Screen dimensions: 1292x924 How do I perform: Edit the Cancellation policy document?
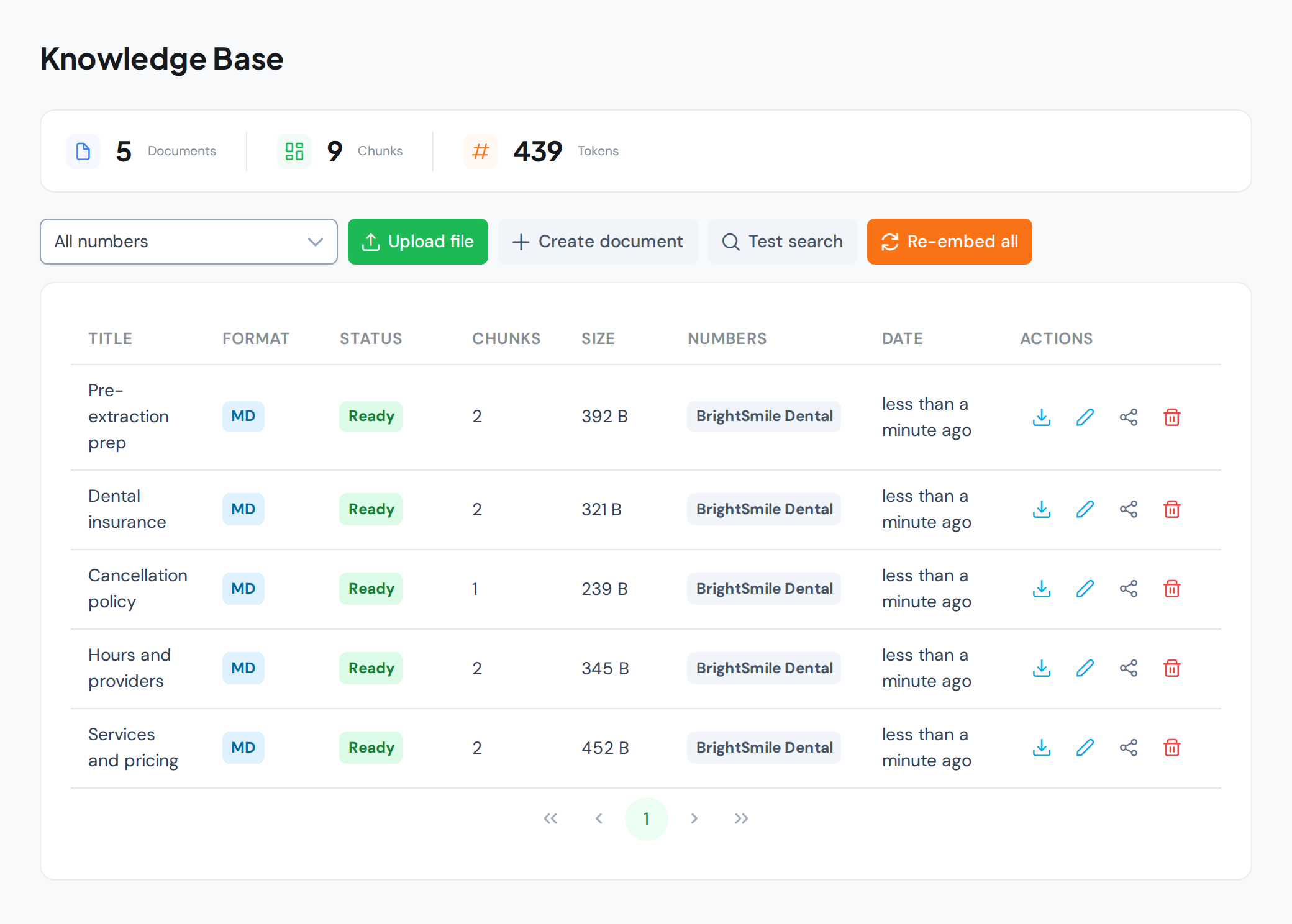coord(1085,589)
